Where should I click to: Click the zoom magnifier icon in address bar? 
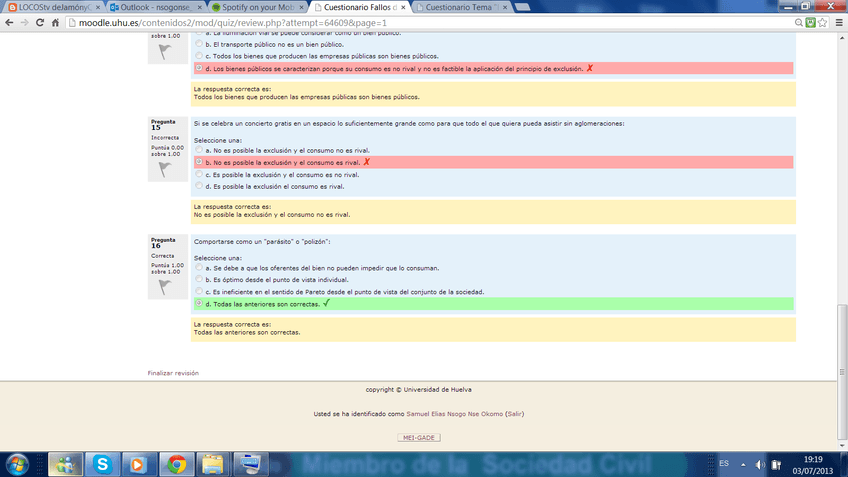point(798,23)
